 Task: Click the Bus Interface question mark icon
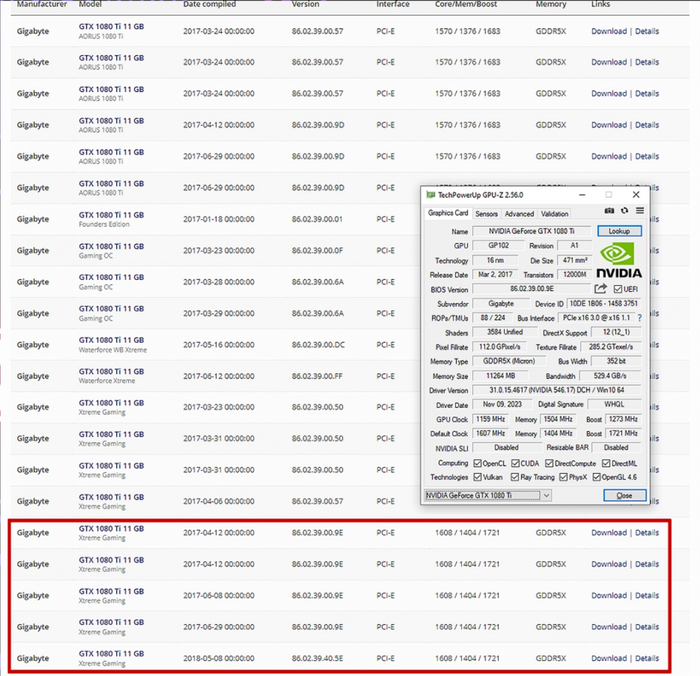640,318
